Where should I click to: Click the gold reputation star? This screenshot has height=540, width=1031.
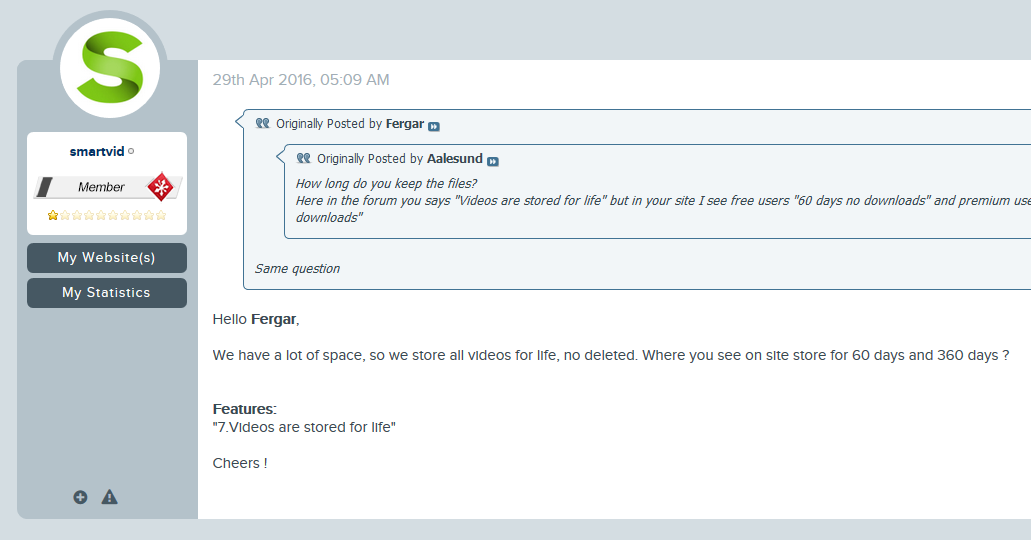pyautogui.click(x=53, y=215)
